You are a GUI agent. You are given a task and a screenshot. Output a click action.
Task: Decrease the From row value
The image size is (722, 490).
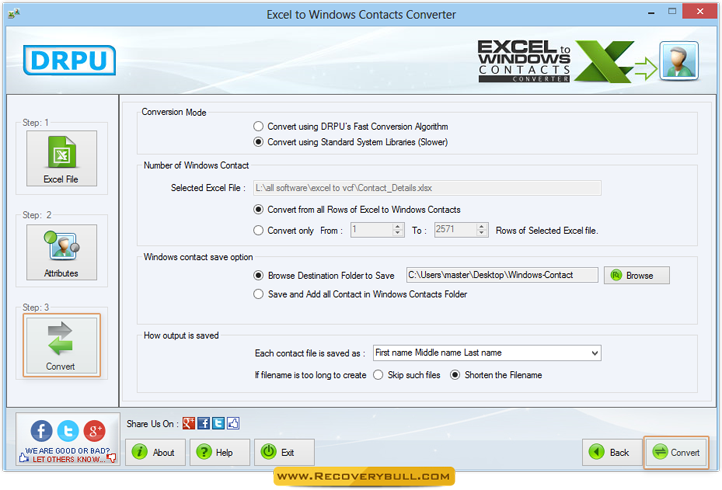click(x=398, y=233)
